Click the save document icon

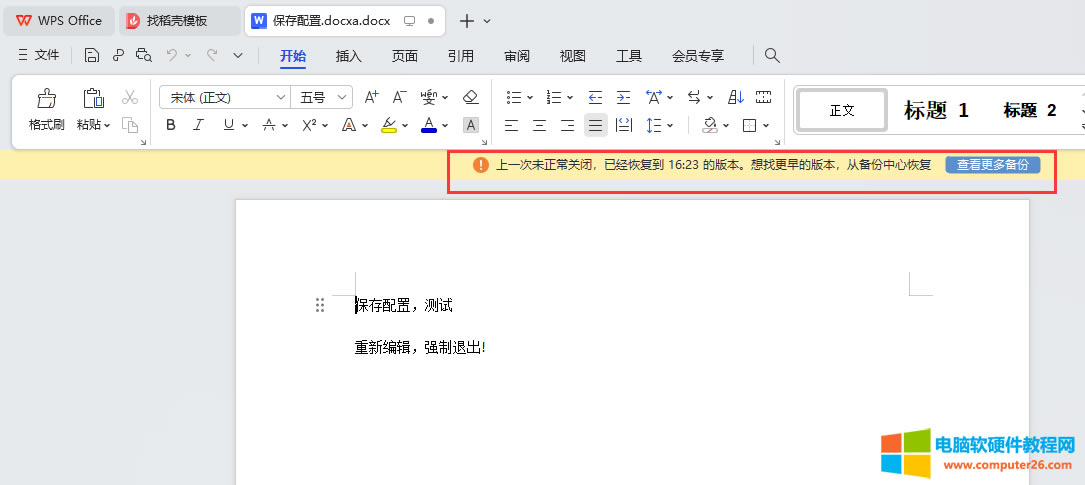(92, 55)
